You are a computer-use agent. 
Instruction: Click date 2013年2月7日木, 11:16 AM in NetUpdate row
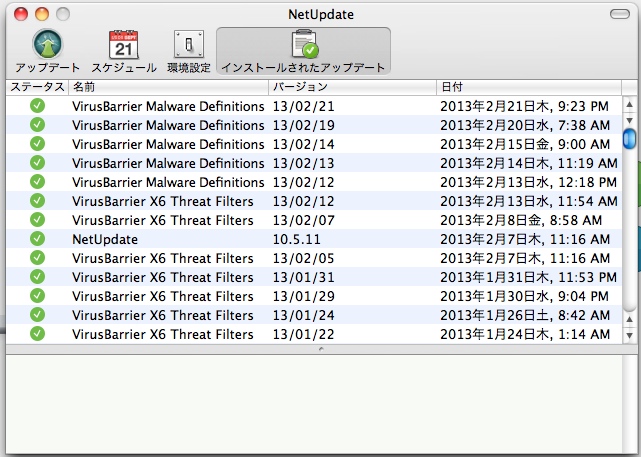[525, 239]
